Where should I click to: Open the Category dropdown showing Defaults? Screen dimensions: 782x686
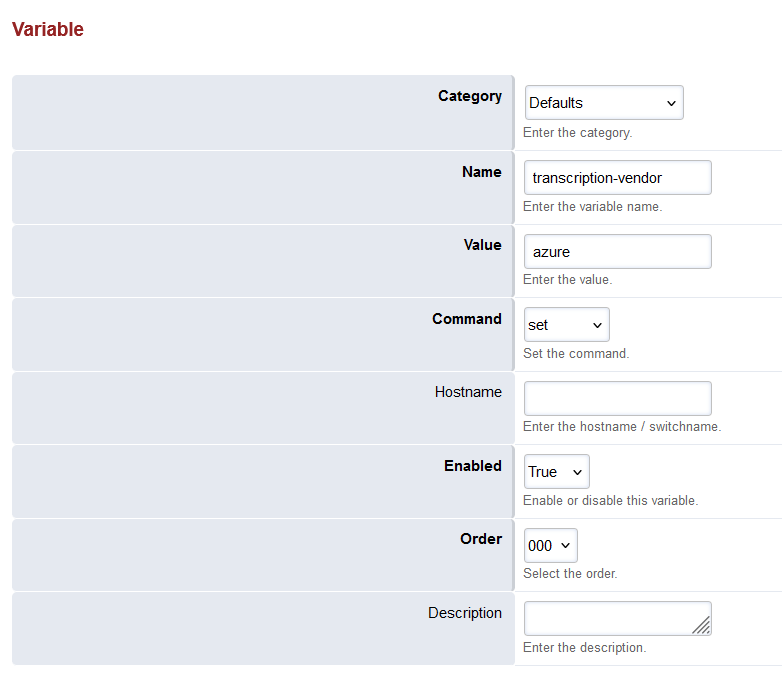(603, 103)
